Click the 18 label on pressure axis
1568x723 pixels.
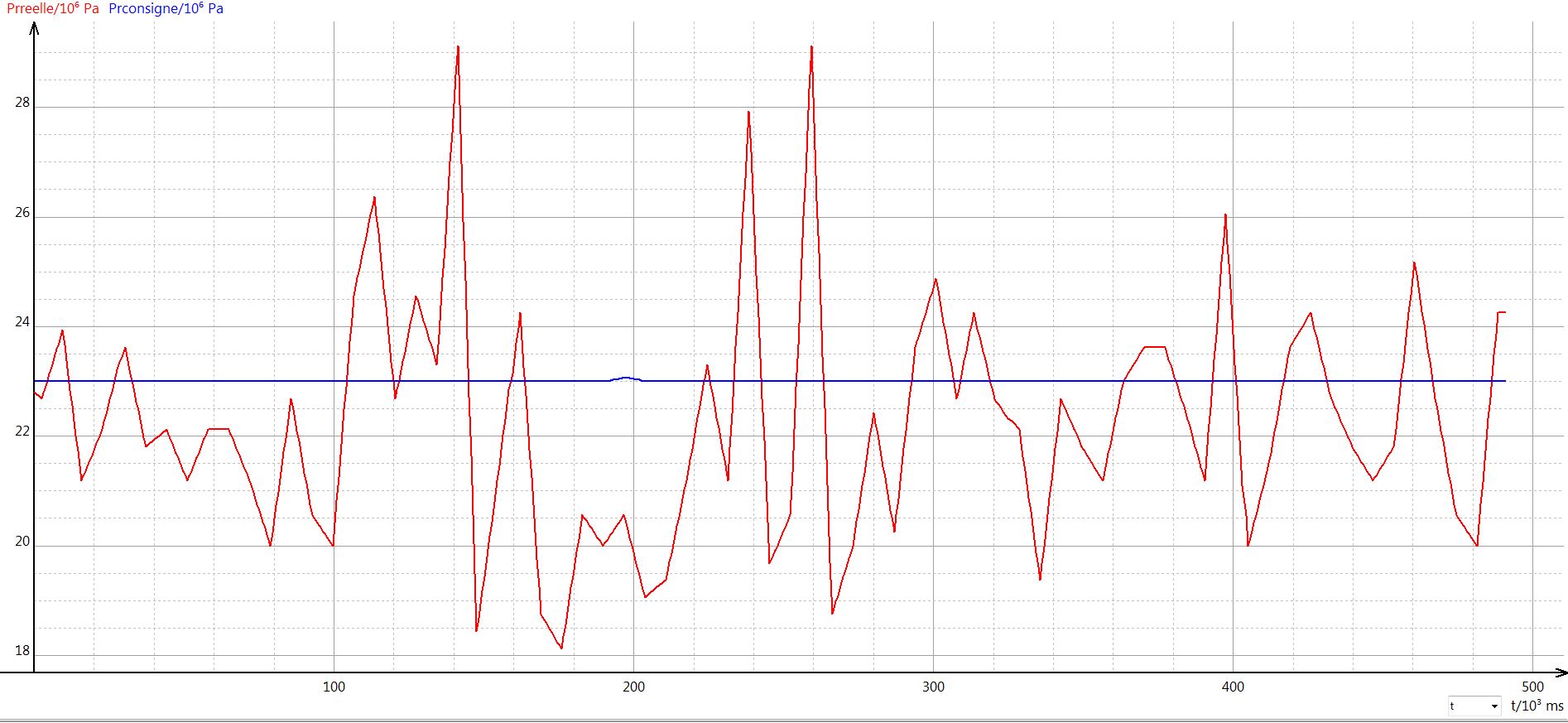22,651
